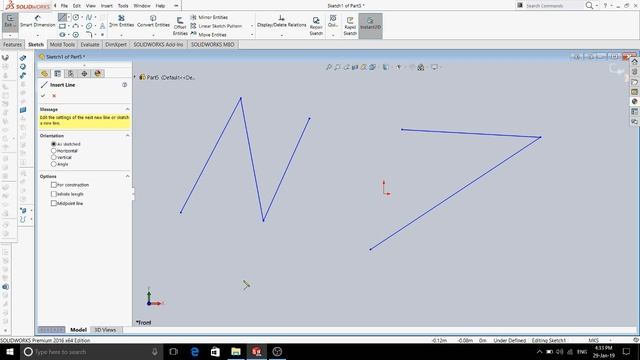
Task: Open the File menu
Action: point(64,6)
